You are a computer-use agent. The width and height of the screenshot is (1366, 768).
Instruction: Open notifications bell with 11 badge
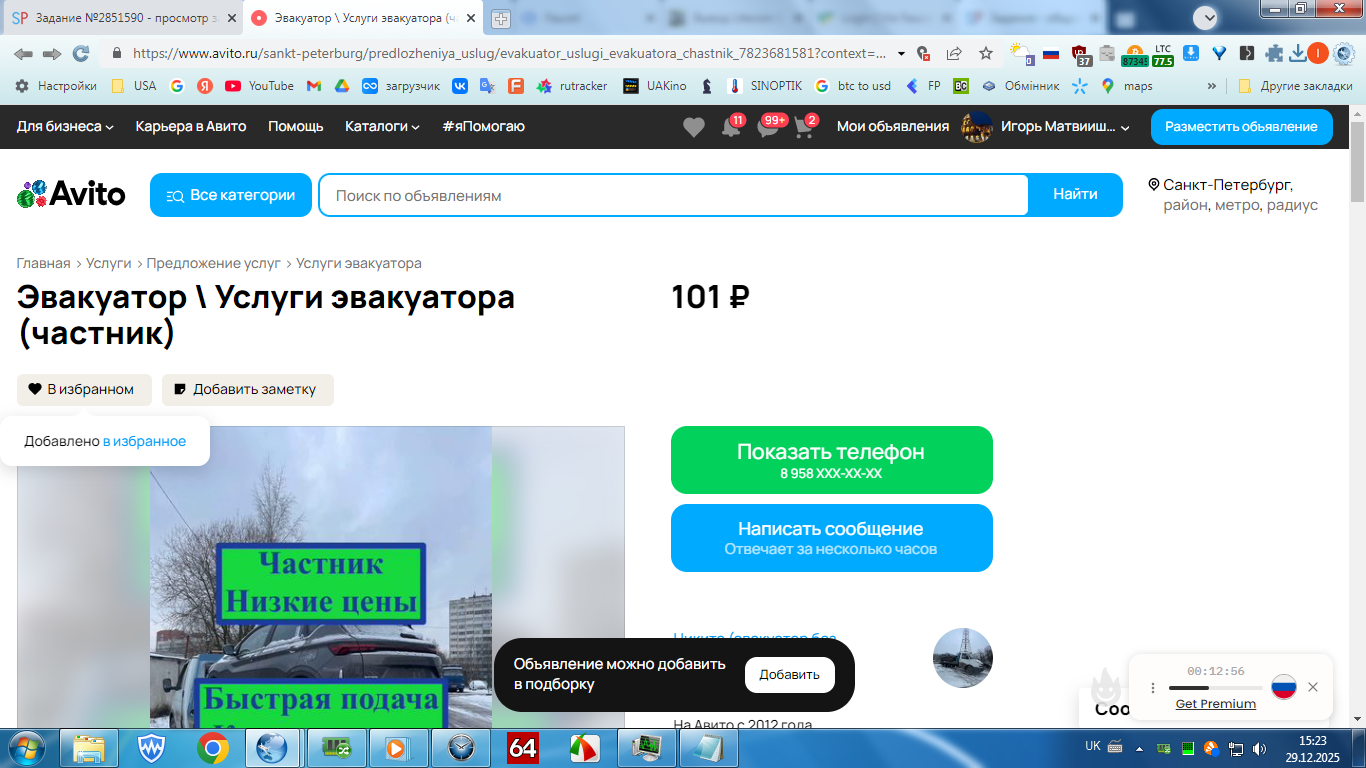(x=731, y=127)
